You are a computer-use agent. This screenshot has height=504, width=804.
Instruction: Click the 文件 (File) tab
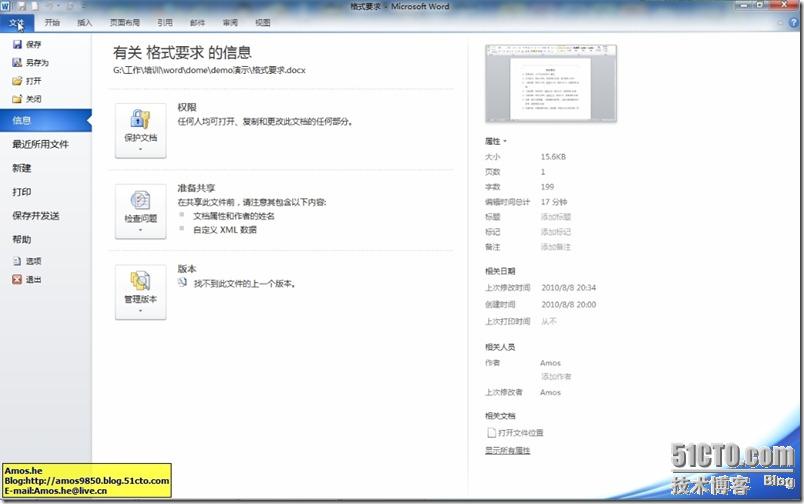tap(17, 23)
